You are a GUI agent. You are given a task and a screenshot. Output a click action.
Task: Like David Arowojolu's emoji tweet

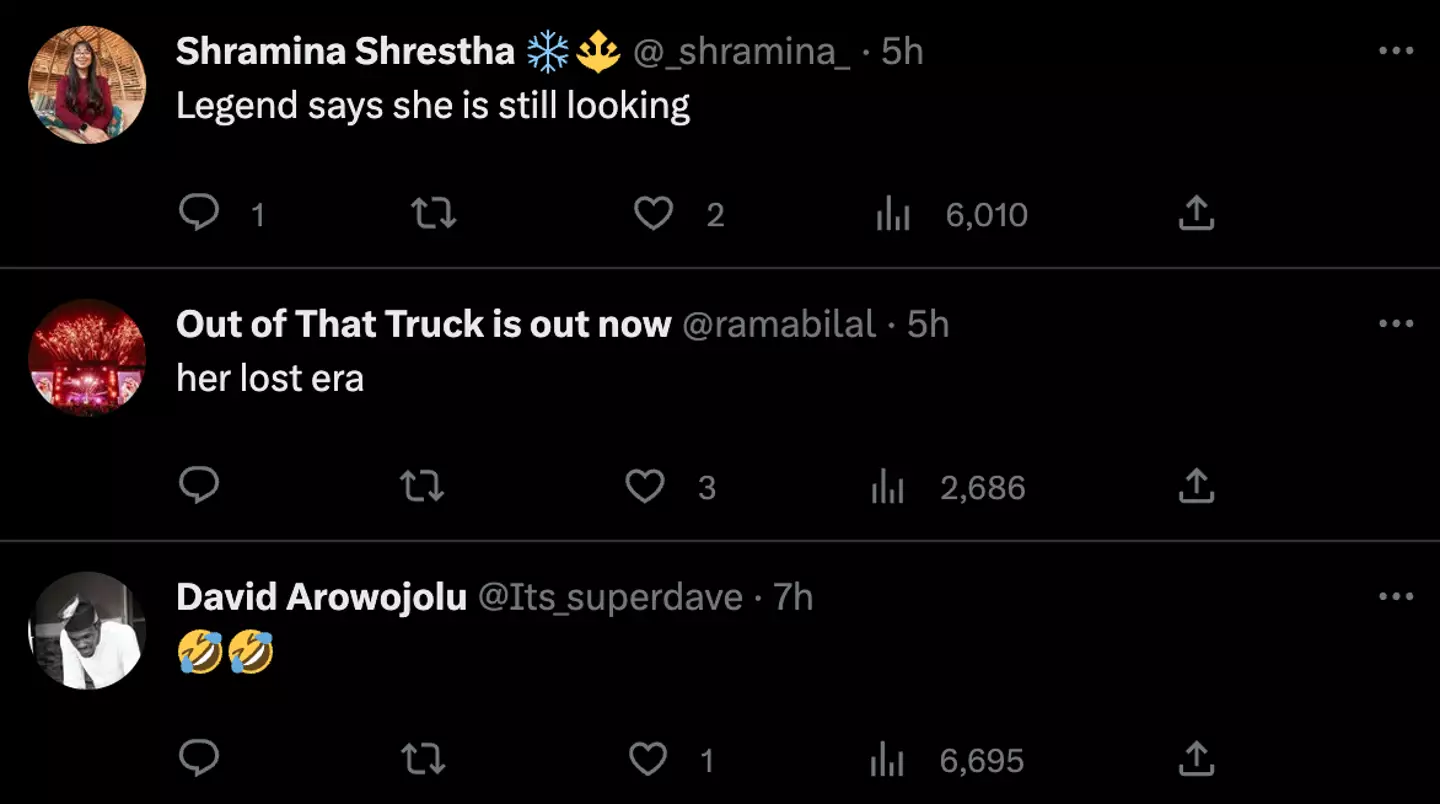(647, 760)
